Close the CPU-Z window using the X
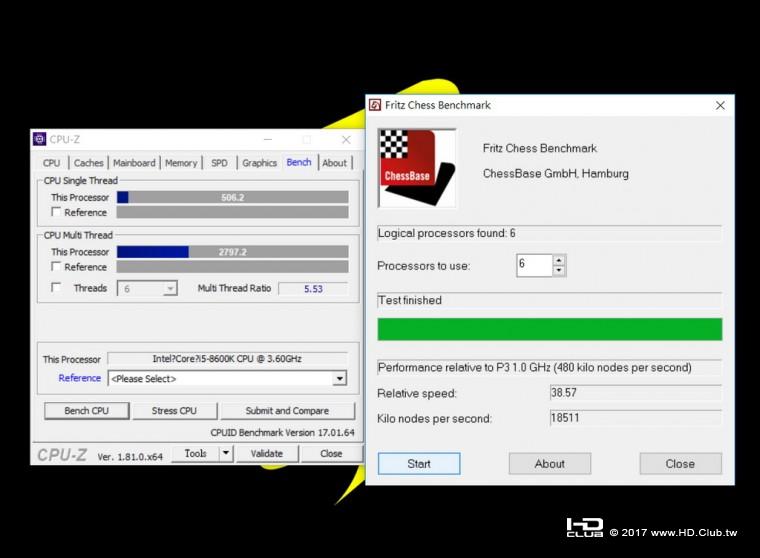Viewport: 760px width, 558px height. pos(346,140)
